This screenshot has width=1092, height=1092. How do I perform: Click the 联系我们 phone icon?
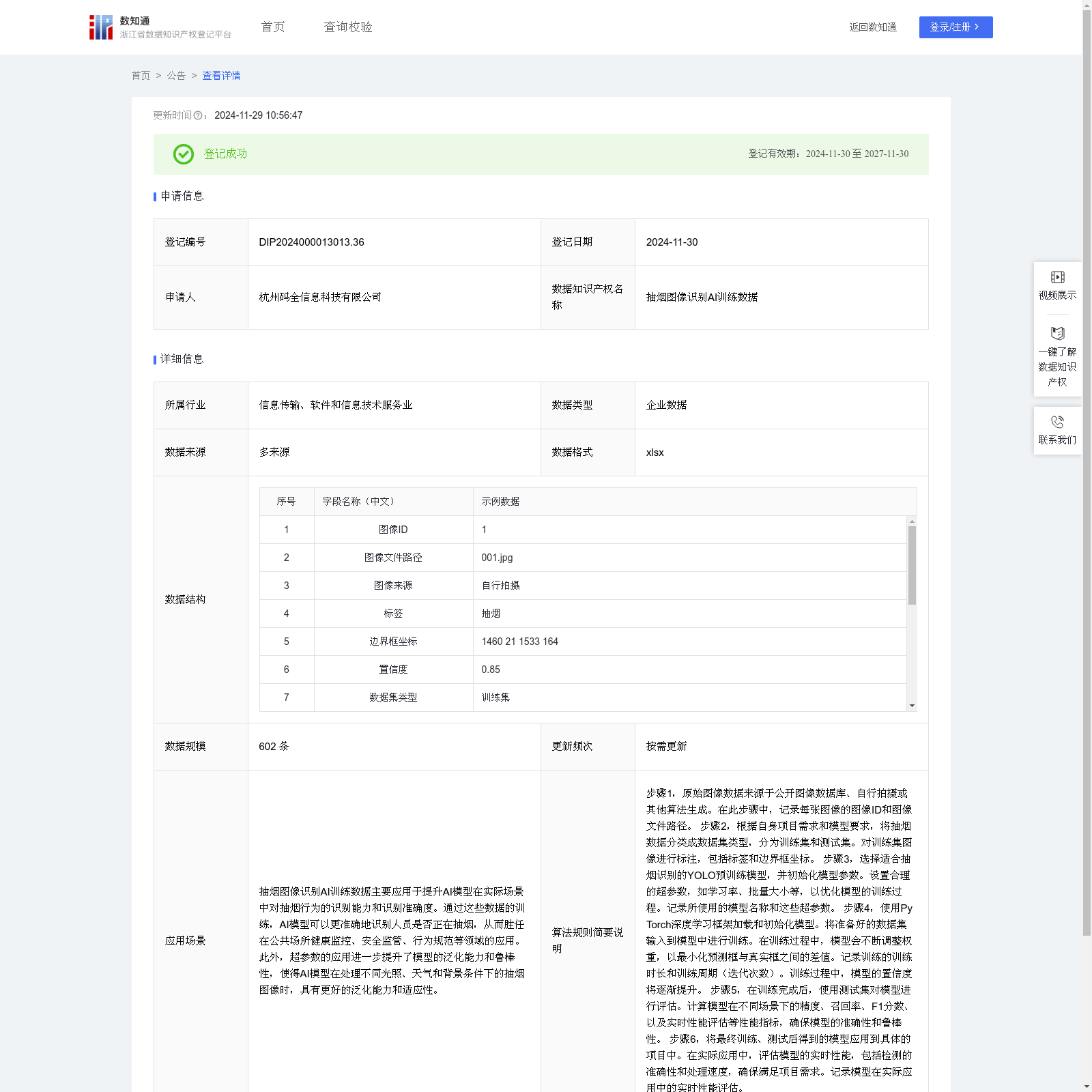[1057, 422]
